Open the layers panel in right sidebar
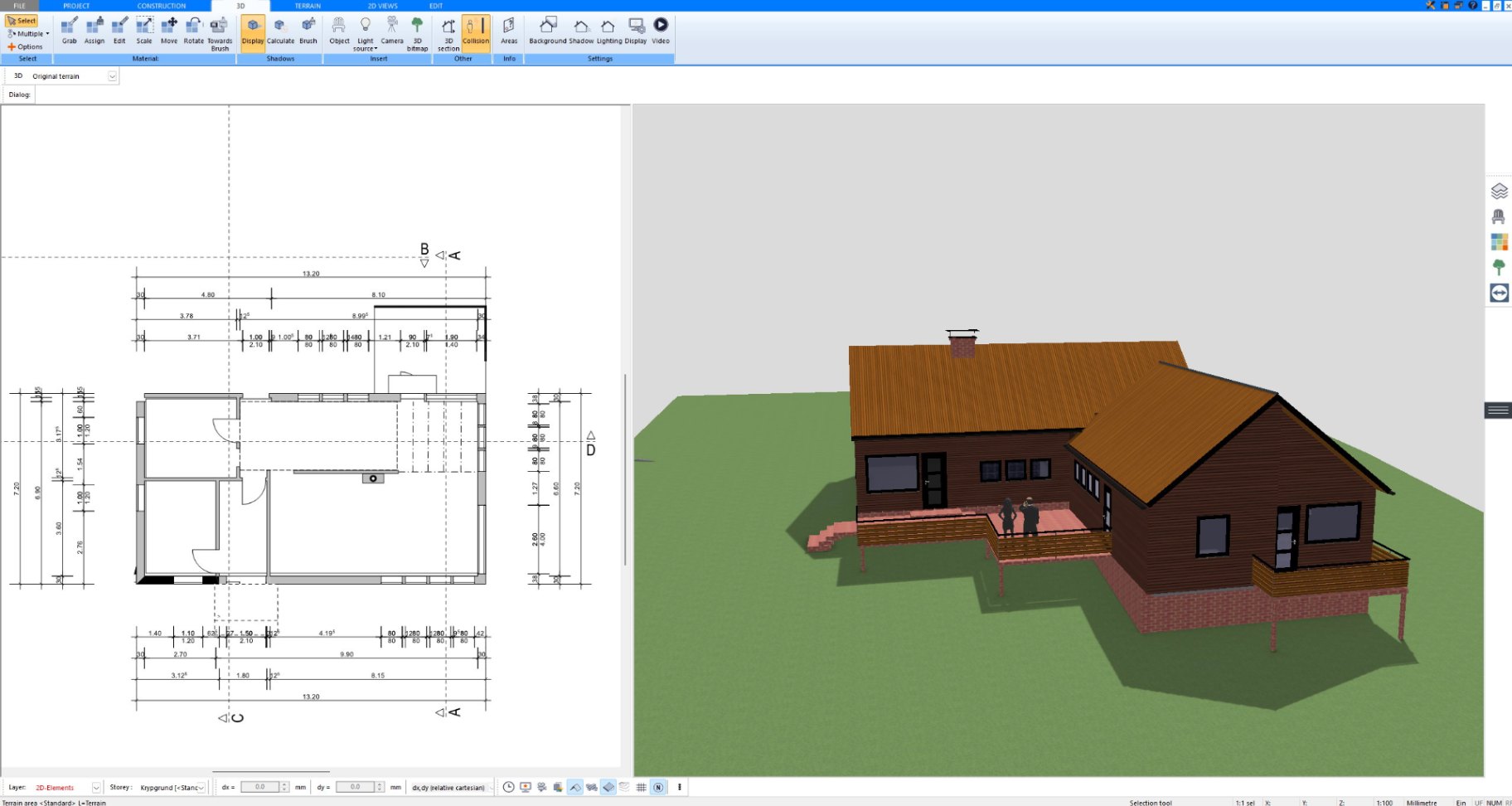This screenshot has width=1512, height=806. point(1499,192)
